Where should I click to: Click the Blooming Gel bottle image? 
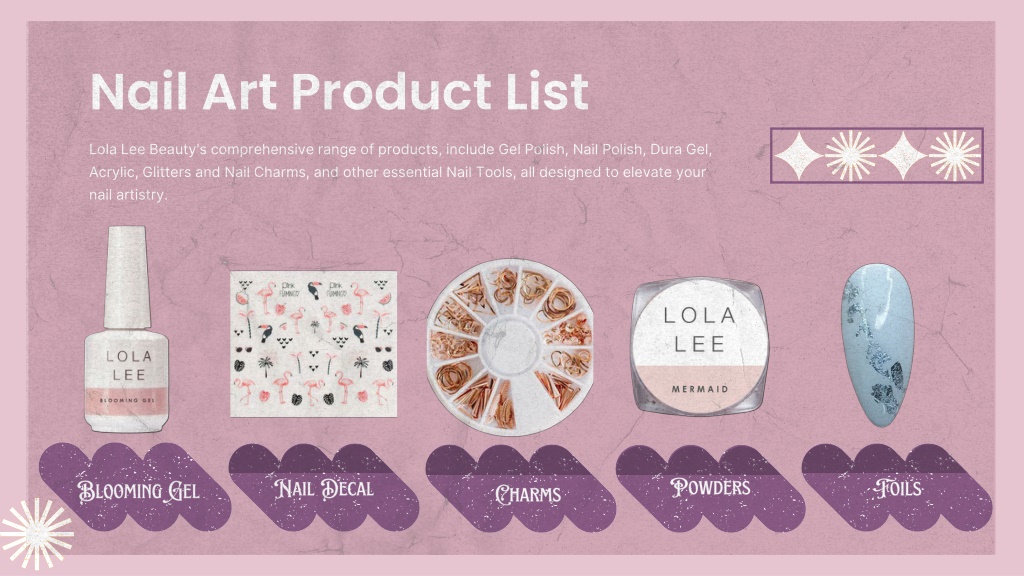(x=127, y=329)
